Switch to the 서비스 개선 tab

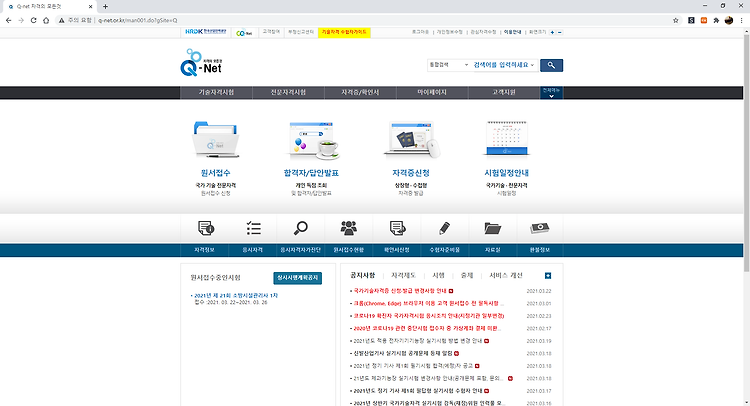[506, 275]
